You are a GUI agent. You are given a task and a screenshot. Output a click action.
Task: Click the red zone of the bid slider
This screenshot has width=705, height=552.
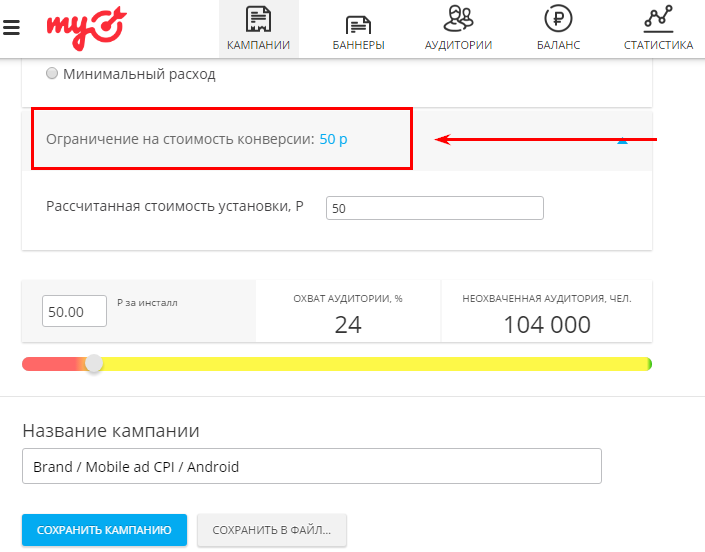coord(52,364)
